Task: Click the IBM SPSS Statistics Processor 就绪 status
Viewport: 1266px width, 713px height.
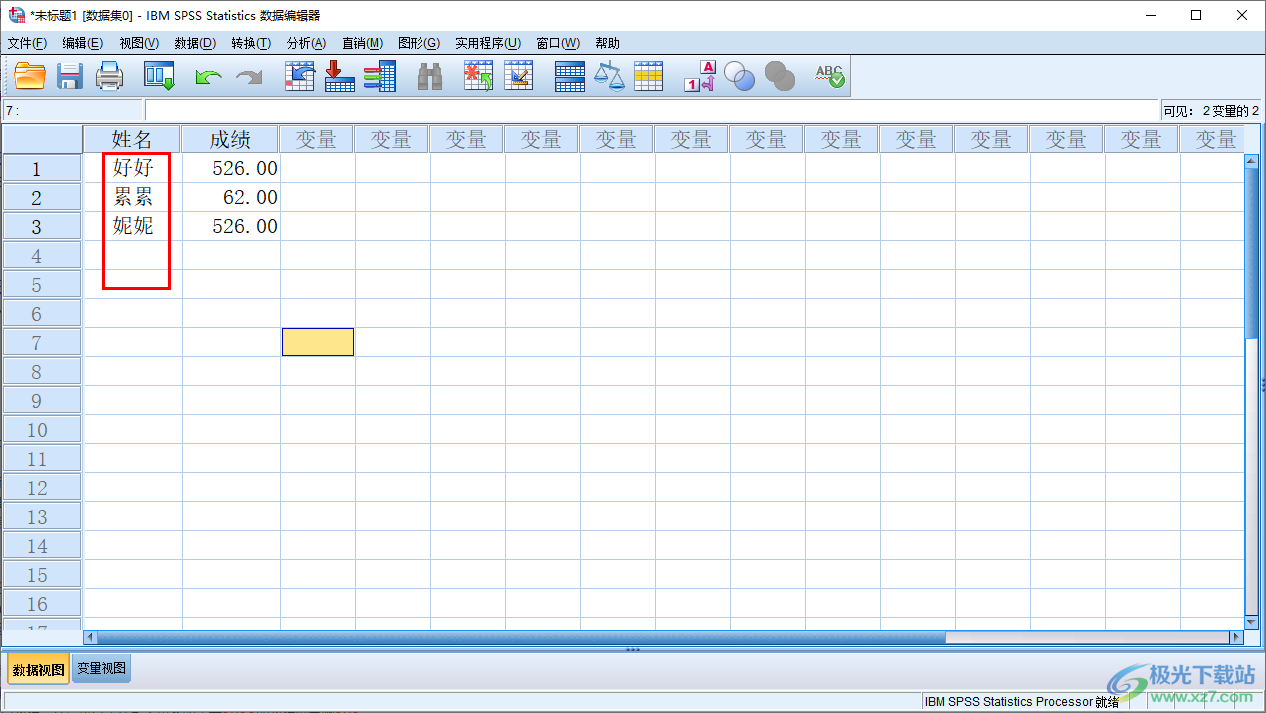Action: [1022, 702]
